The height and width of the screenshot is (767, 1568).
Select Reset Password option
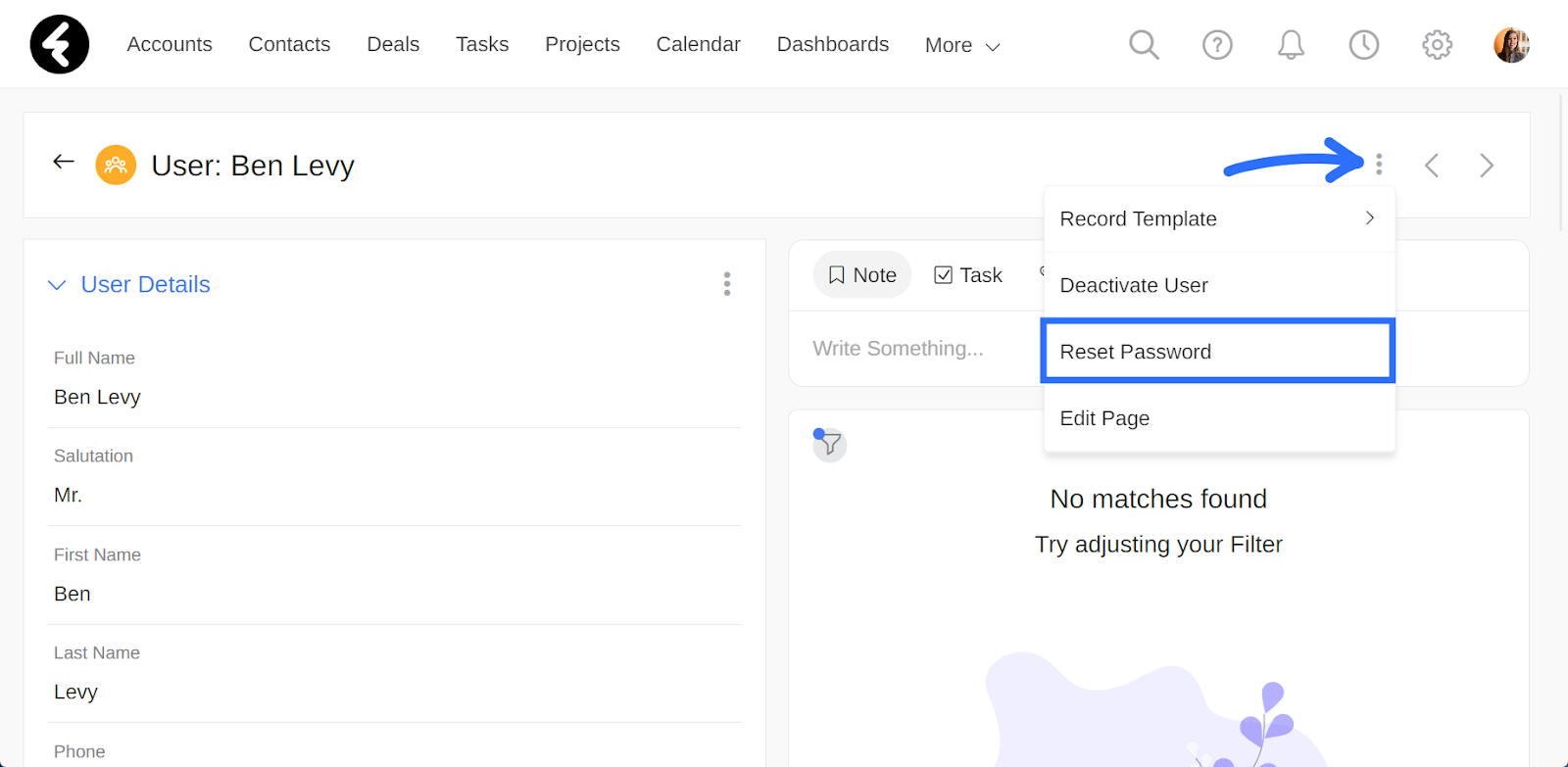(x=1218, y=351)
